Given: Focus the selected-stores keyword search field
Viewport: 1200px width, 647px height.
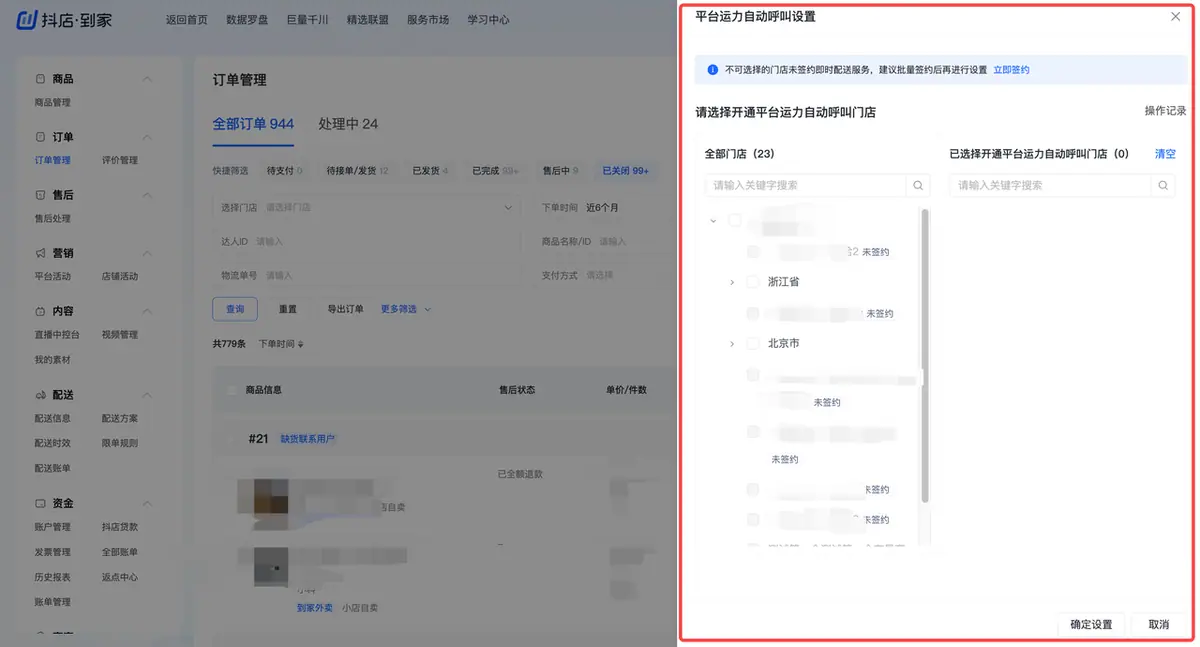Looking at the screenshot, I should 1050,185.
